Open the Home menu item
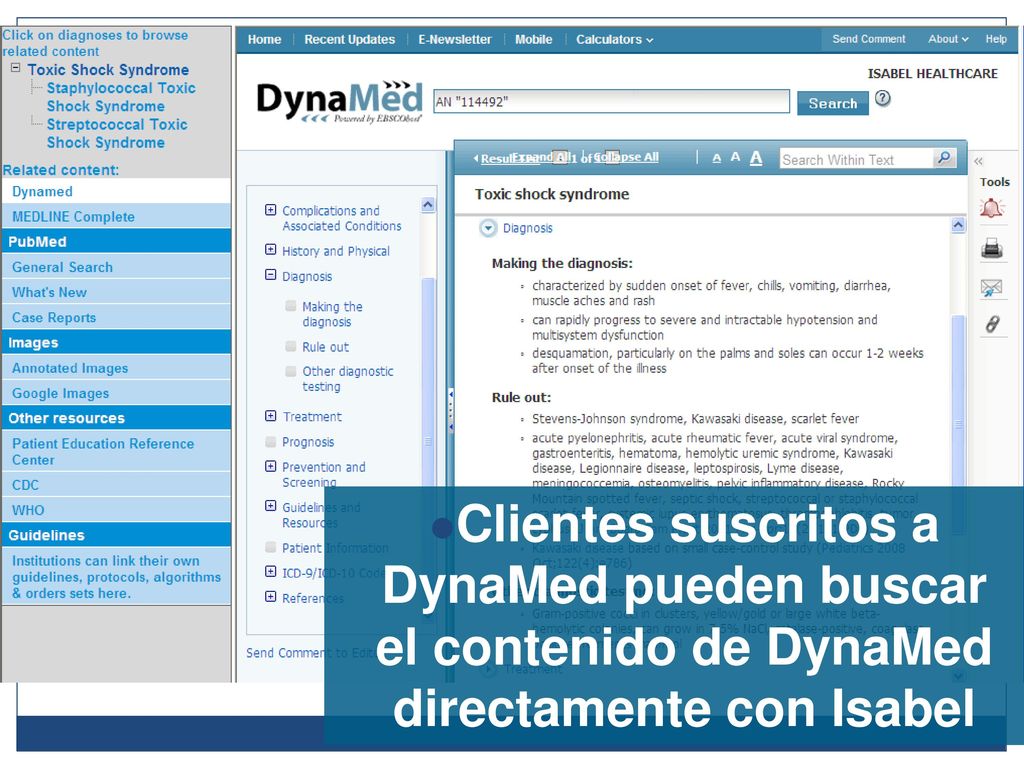 [264, 40]
